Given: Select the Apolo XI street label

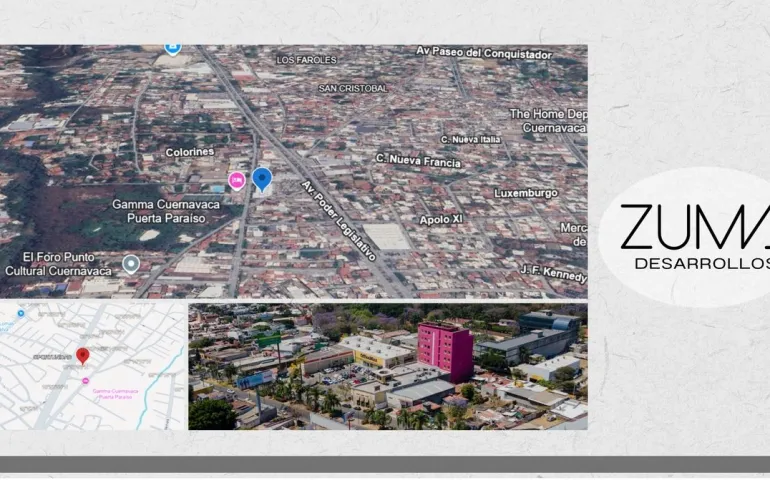Looking at the screenshot, I should [440, 219].
